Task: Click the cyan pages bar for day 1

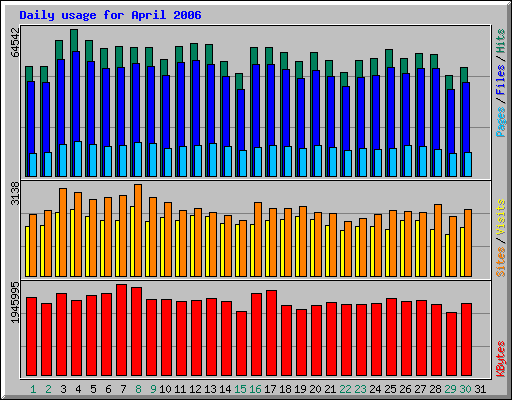Action: pyautogui.click(x=33, y=165)
